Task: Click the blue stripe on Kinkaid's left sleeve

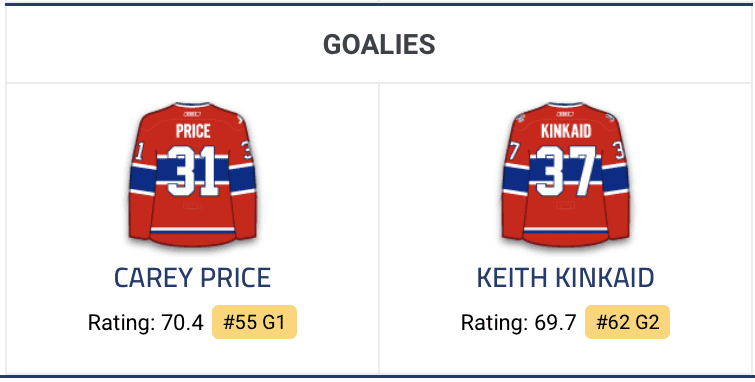Action: click(516, 179)
